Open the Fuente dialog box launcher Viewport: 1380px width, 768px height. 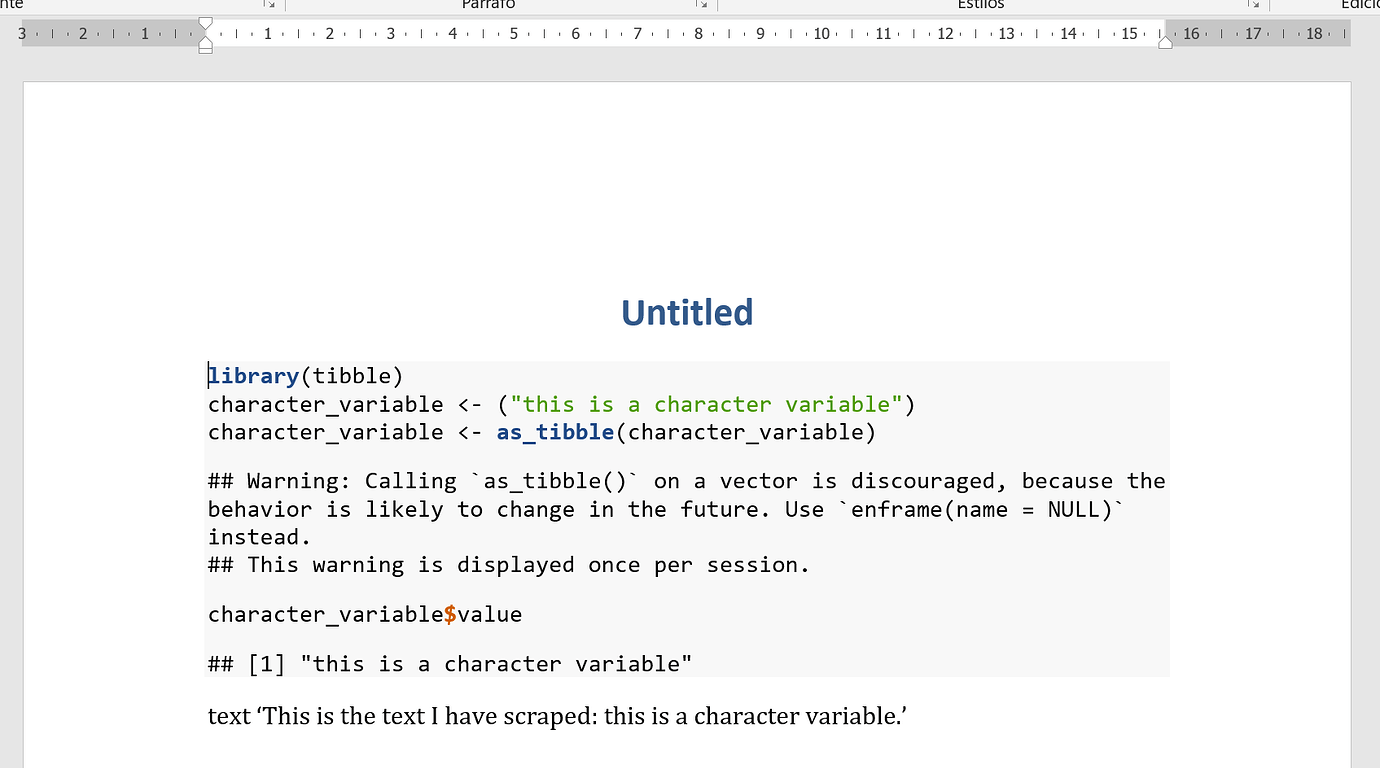point(269,5)
